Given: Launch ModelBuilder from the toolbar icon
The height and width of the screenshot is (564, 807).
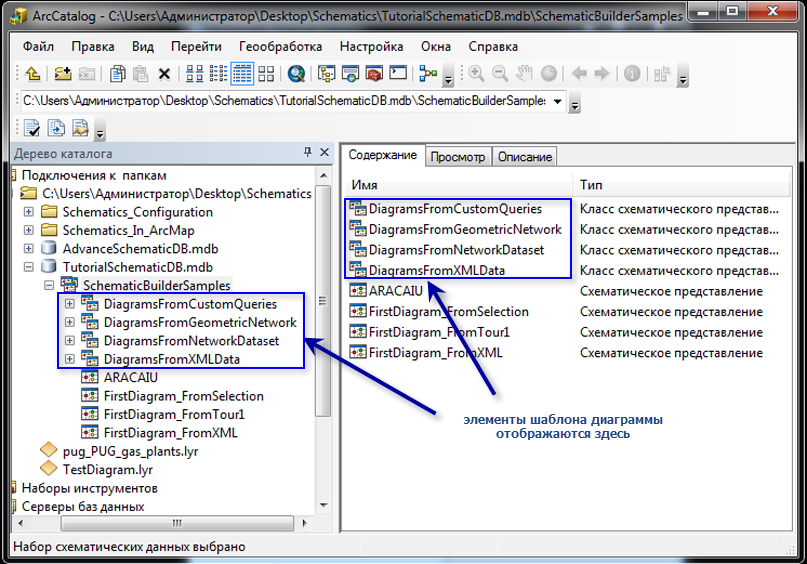Looking at the screenshot, I should point(428,74).
